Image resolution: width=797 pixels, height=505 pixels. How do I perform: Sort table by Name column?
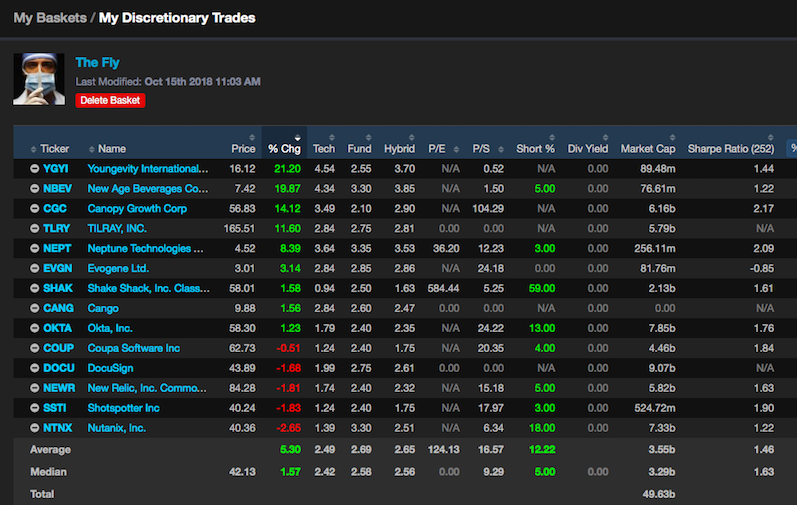click(107, 149)
